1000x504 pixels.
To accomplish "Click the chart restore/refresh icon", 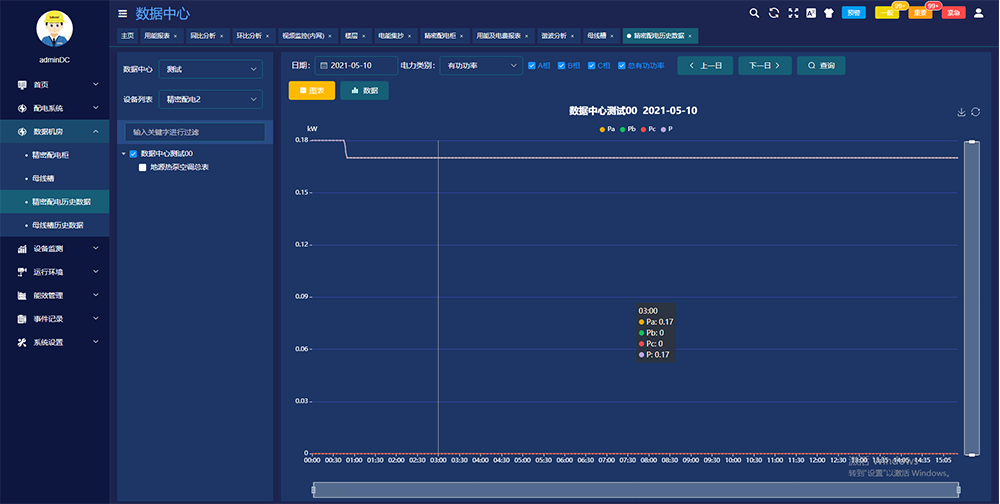I will (976, 112).
